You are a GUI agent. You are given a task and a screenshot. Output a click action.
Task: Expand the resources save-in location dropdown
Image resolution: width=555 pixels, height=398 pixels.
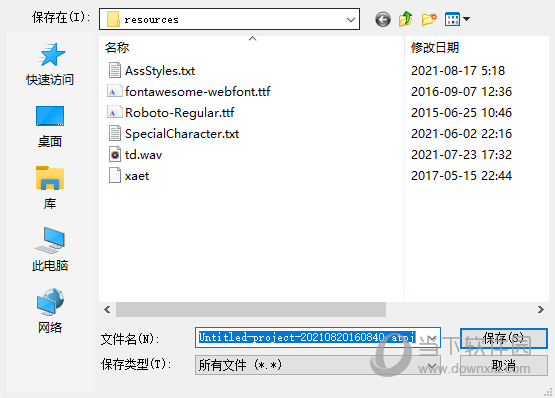pos(351,19)
